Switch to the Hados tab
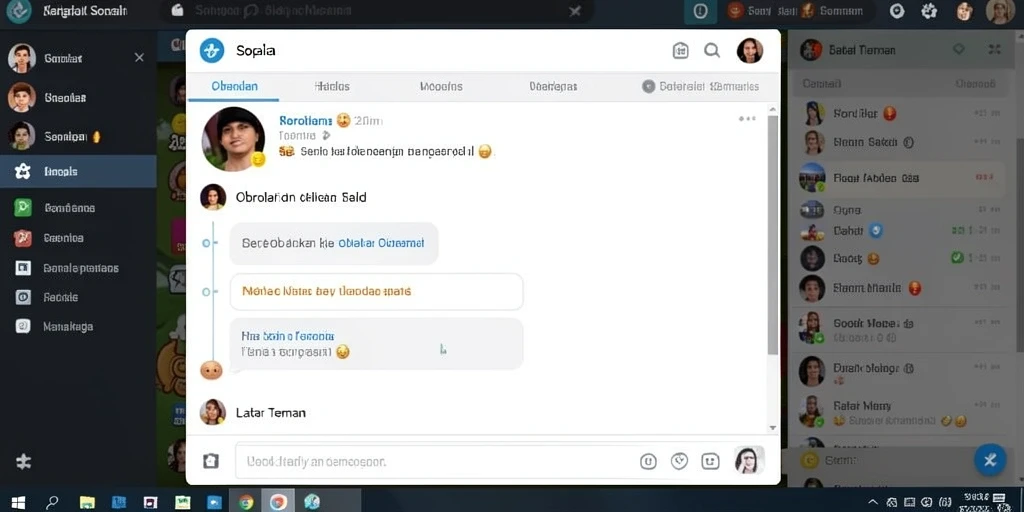This screenshot has width=1024, height=512. click(332, 86)
